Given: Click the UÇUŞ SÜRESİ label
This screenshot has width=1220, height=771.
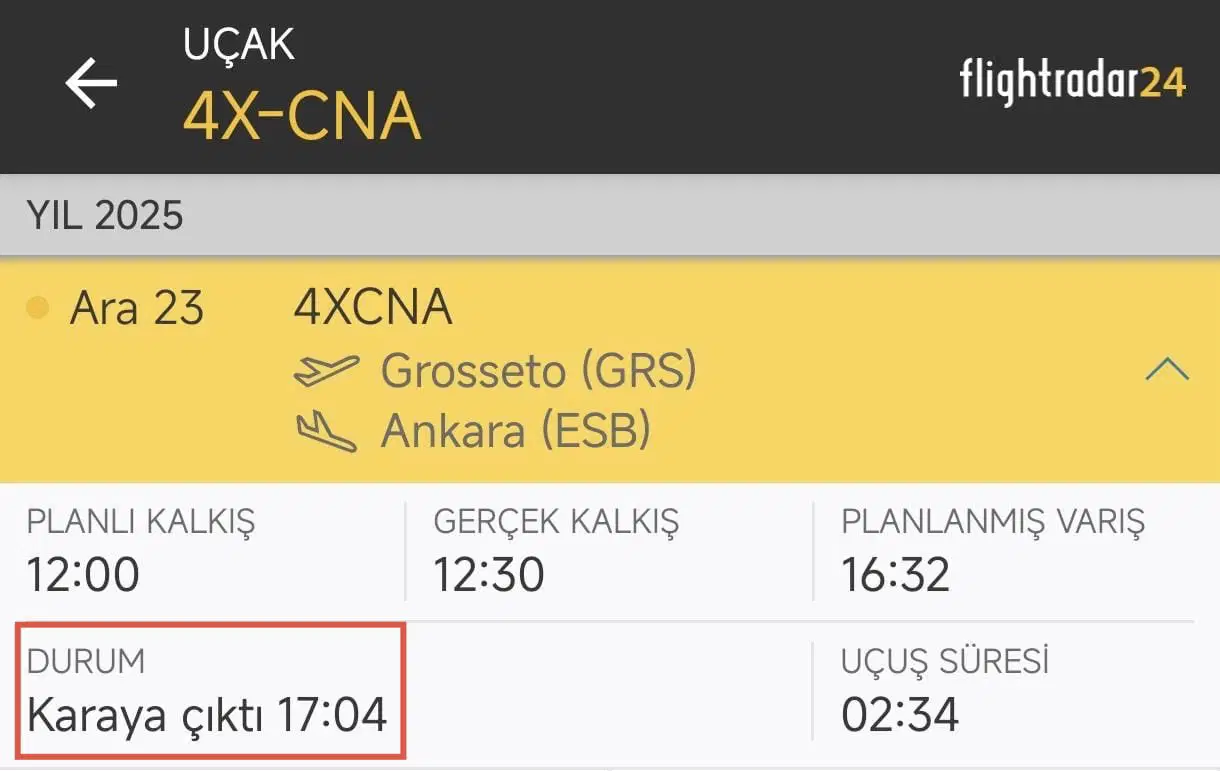Looking at the screenshot, I should 945,661.
